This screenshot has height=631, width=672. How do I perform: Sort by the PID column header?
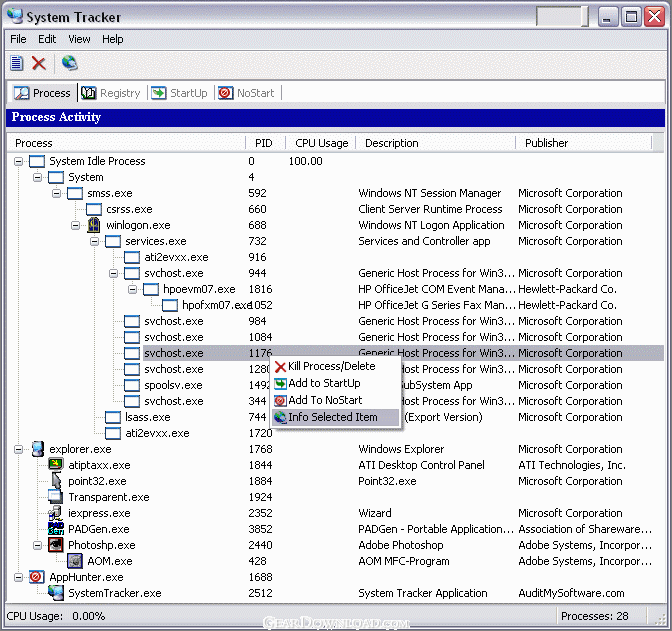(265, 143)
